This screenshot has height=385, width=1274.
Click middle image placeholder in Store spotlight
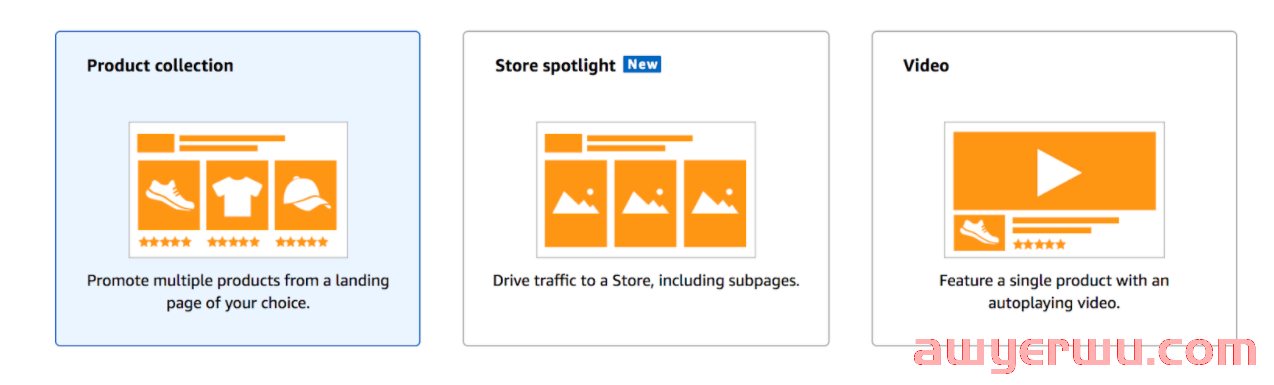point(645,203)
